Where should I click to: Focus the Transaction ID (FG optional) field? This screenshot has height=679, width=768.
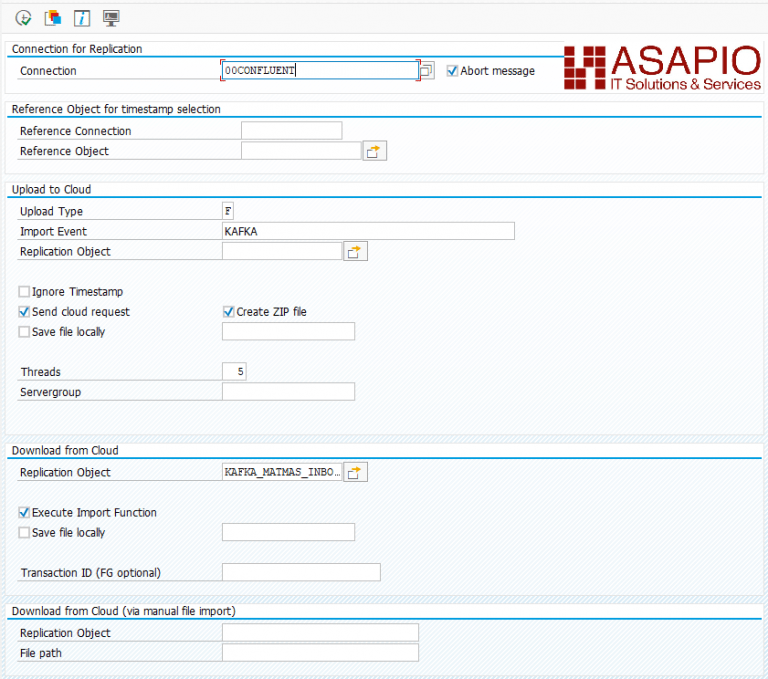tap(300, 572)
